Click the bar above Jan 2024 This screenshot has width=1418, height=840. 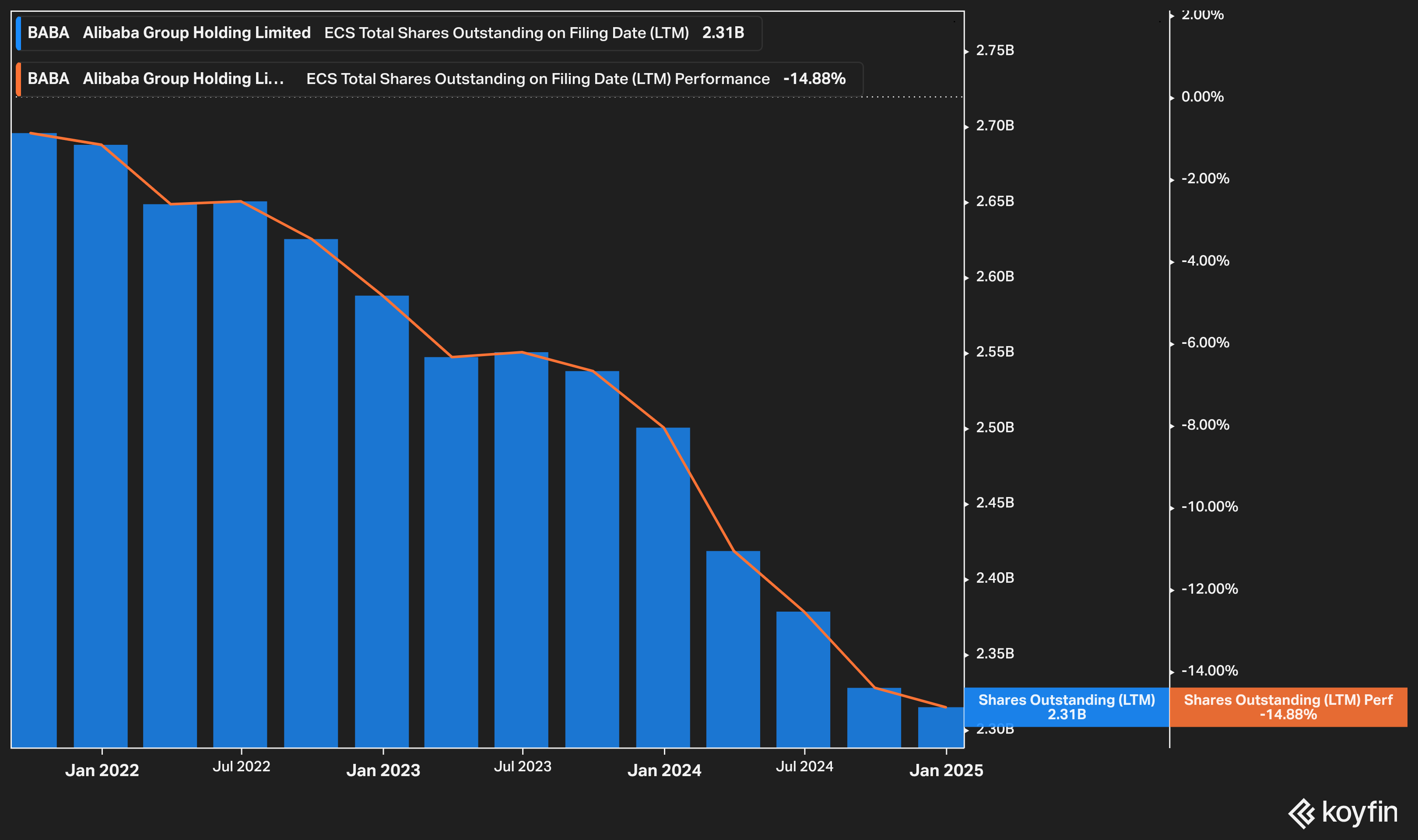coord(663,588)
